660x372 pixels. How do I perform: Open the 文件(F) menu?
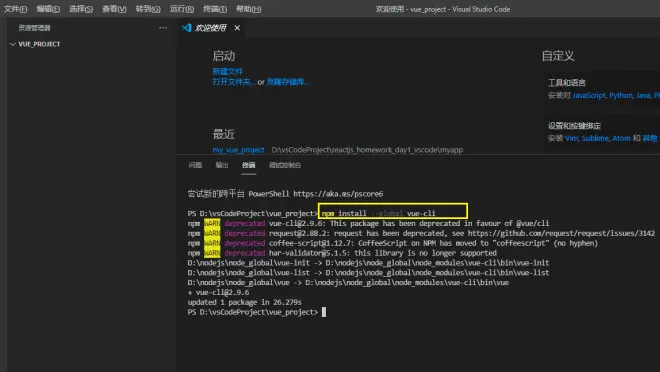pos(16,9)
